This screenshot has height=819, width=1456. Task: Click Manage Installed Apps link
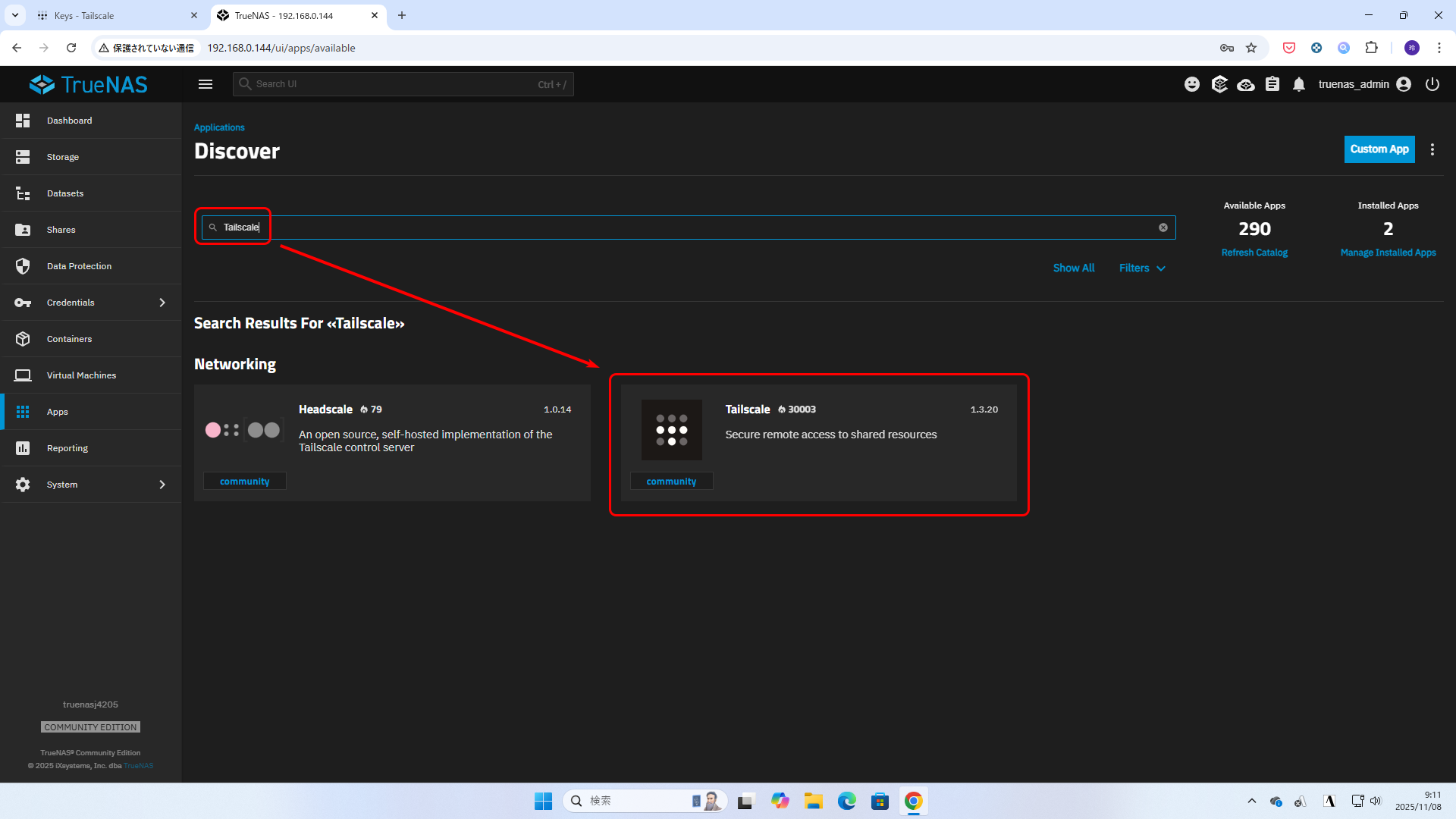(x=1388, y=253)
